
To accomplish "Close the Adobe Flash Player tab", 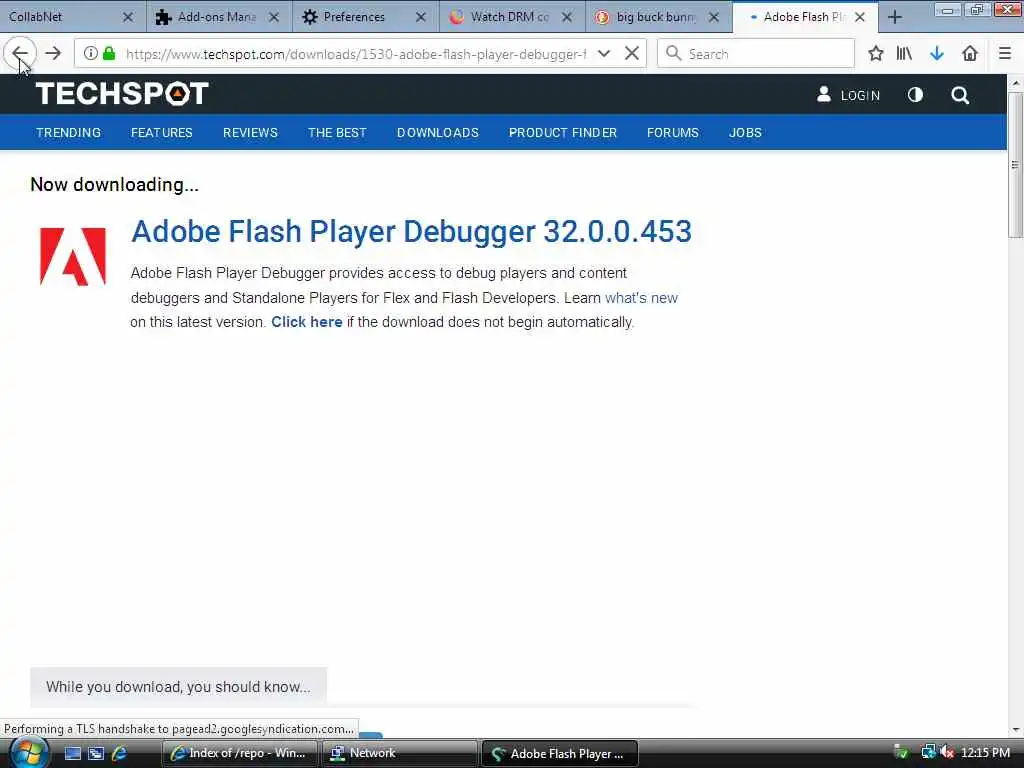I will coord(860,17).
